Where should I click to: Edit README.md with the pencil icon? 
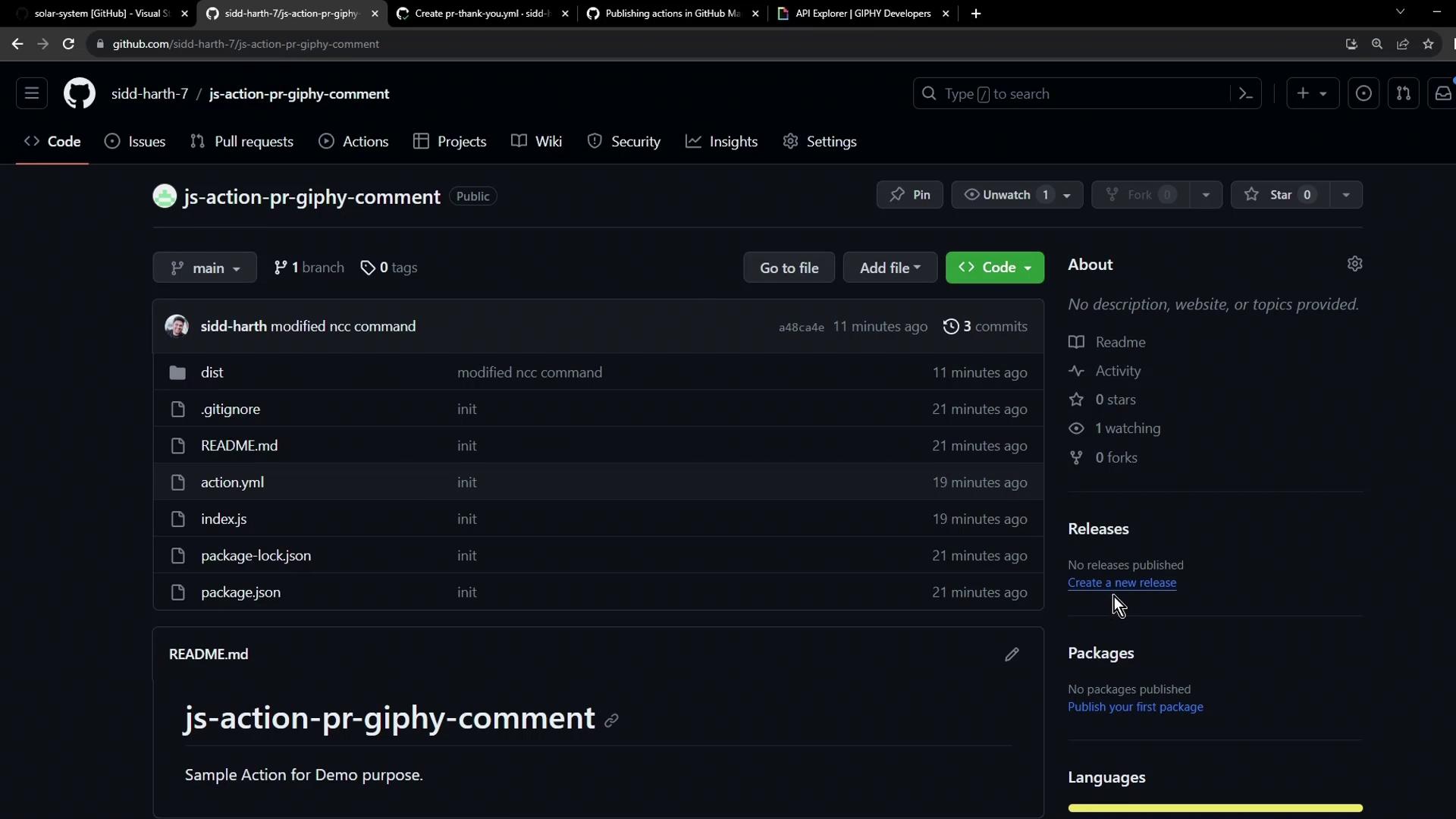[1012, 654]
